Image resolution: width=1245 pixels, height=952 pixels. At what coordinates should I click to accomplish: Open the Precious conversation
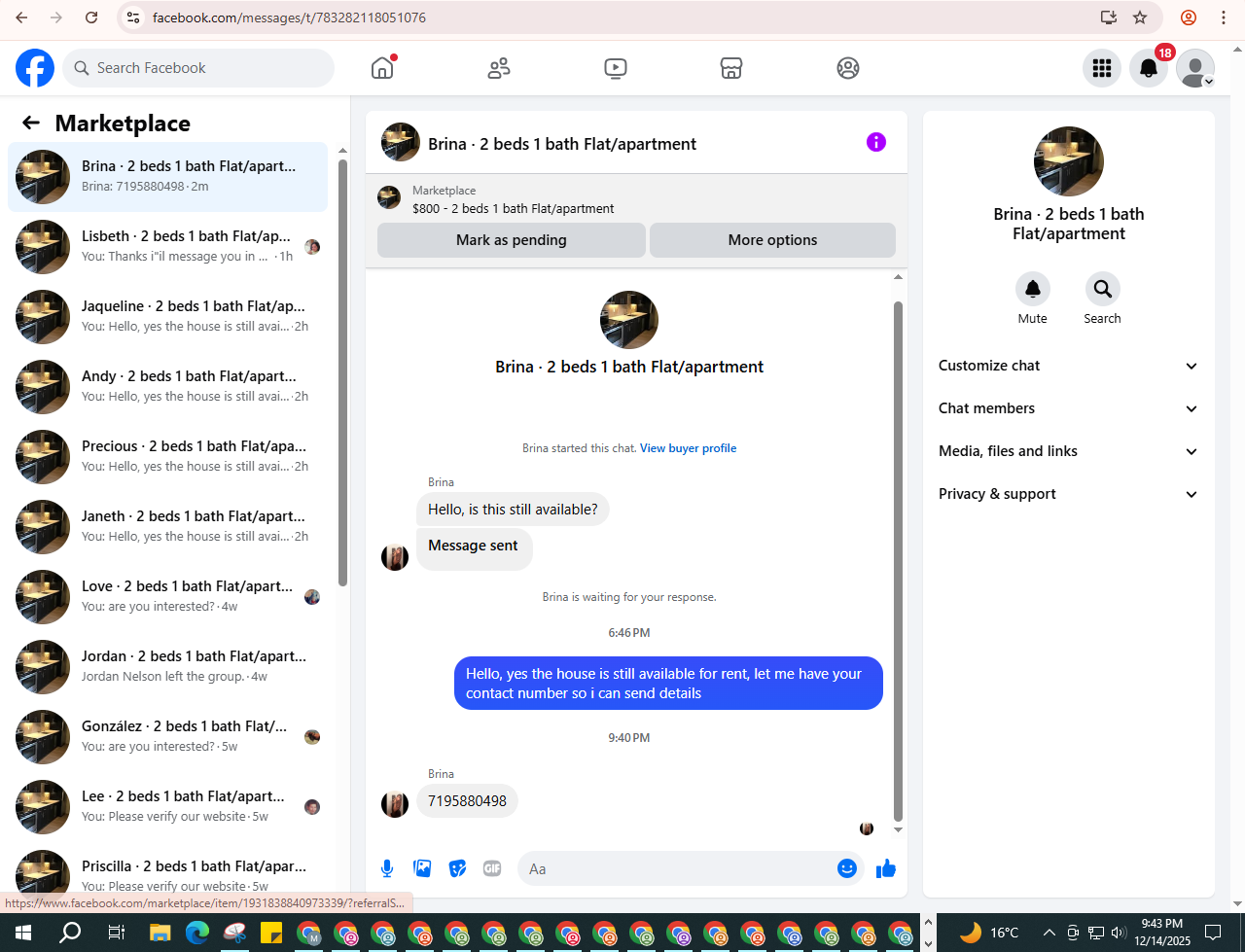(167, 457)
